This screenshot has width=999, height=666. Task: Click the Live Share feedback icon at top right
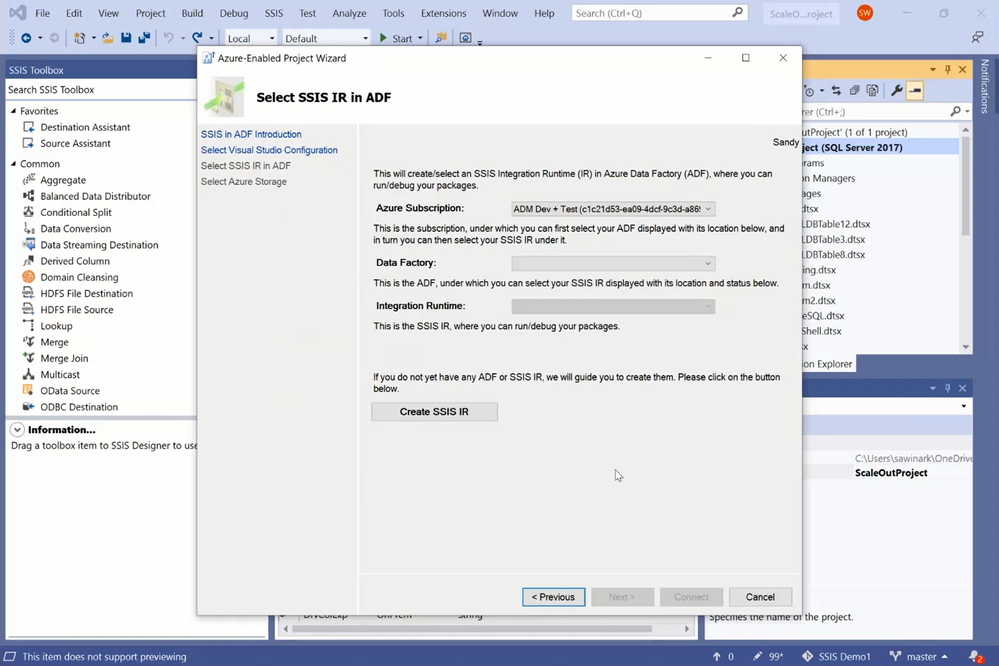point(977,38)
